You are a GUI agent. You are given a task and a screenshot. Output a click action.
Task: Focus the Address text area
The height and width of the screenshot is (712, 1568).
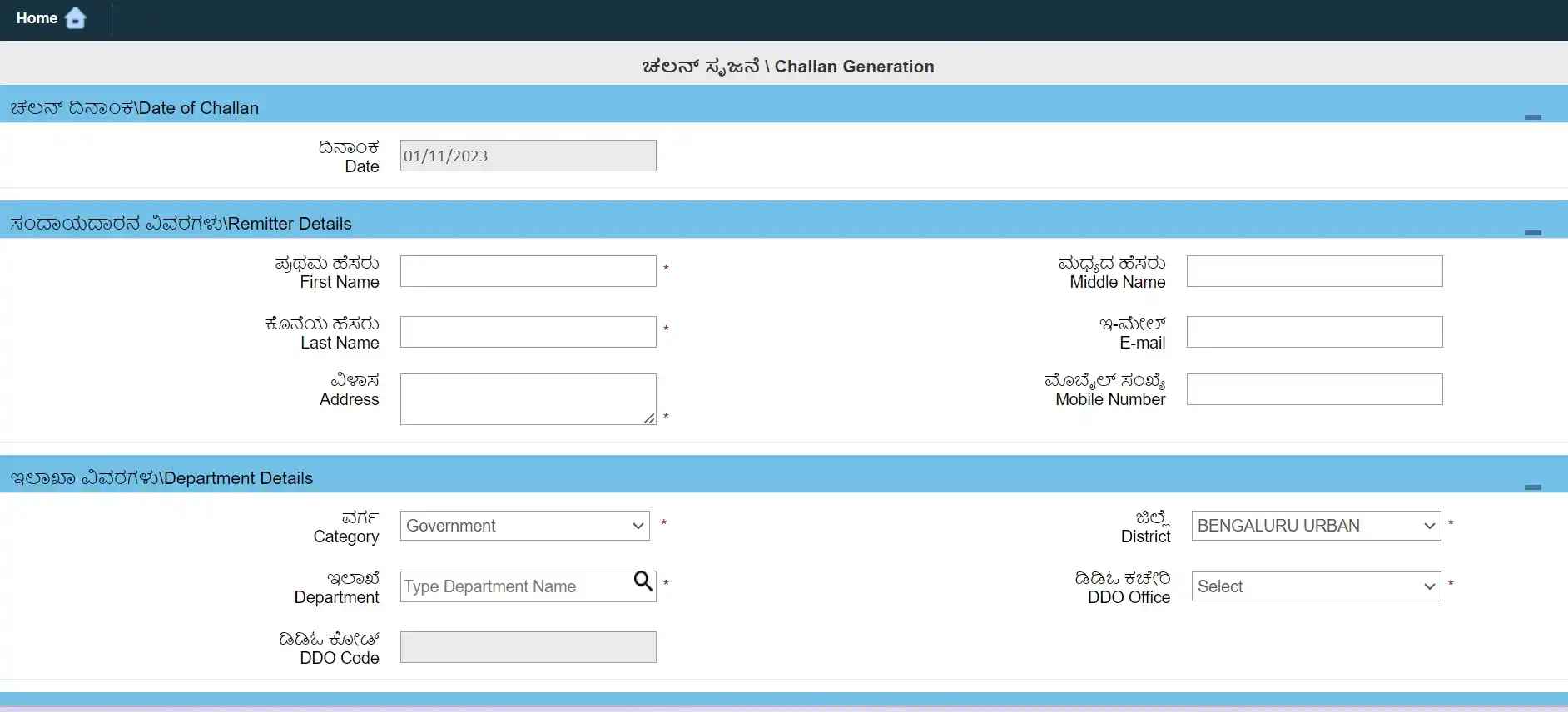[x=528, y=398]
